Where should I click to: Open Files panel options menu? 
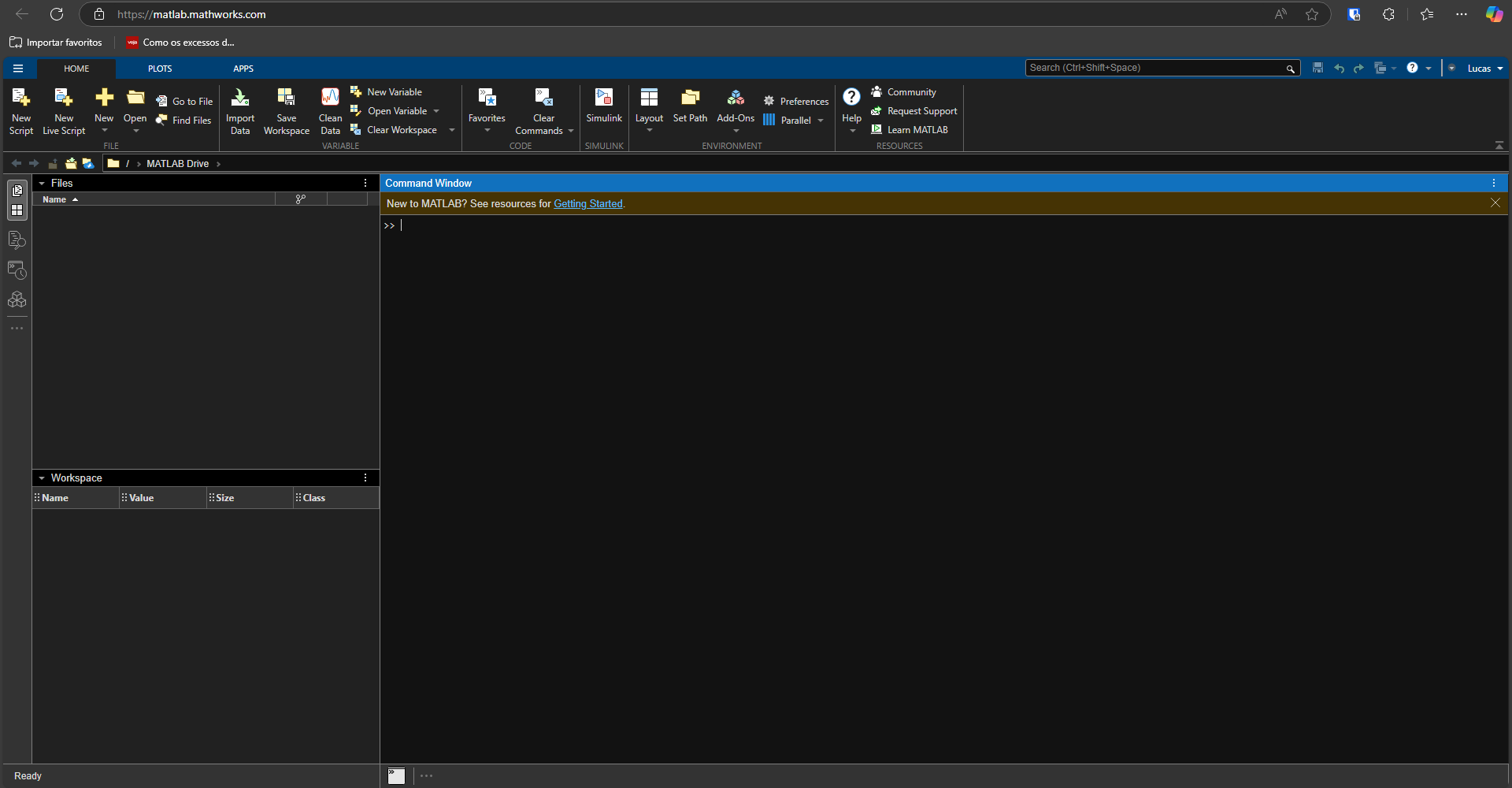point(365,183)
